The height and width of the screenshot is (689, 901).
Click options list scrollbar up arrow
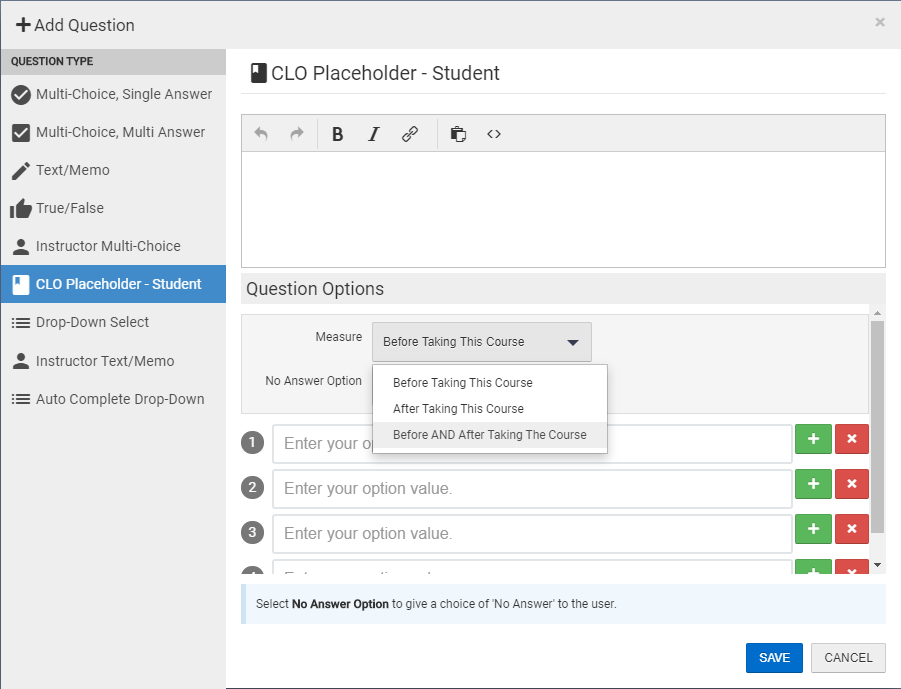pyautogui.click(x=877, y=313)
